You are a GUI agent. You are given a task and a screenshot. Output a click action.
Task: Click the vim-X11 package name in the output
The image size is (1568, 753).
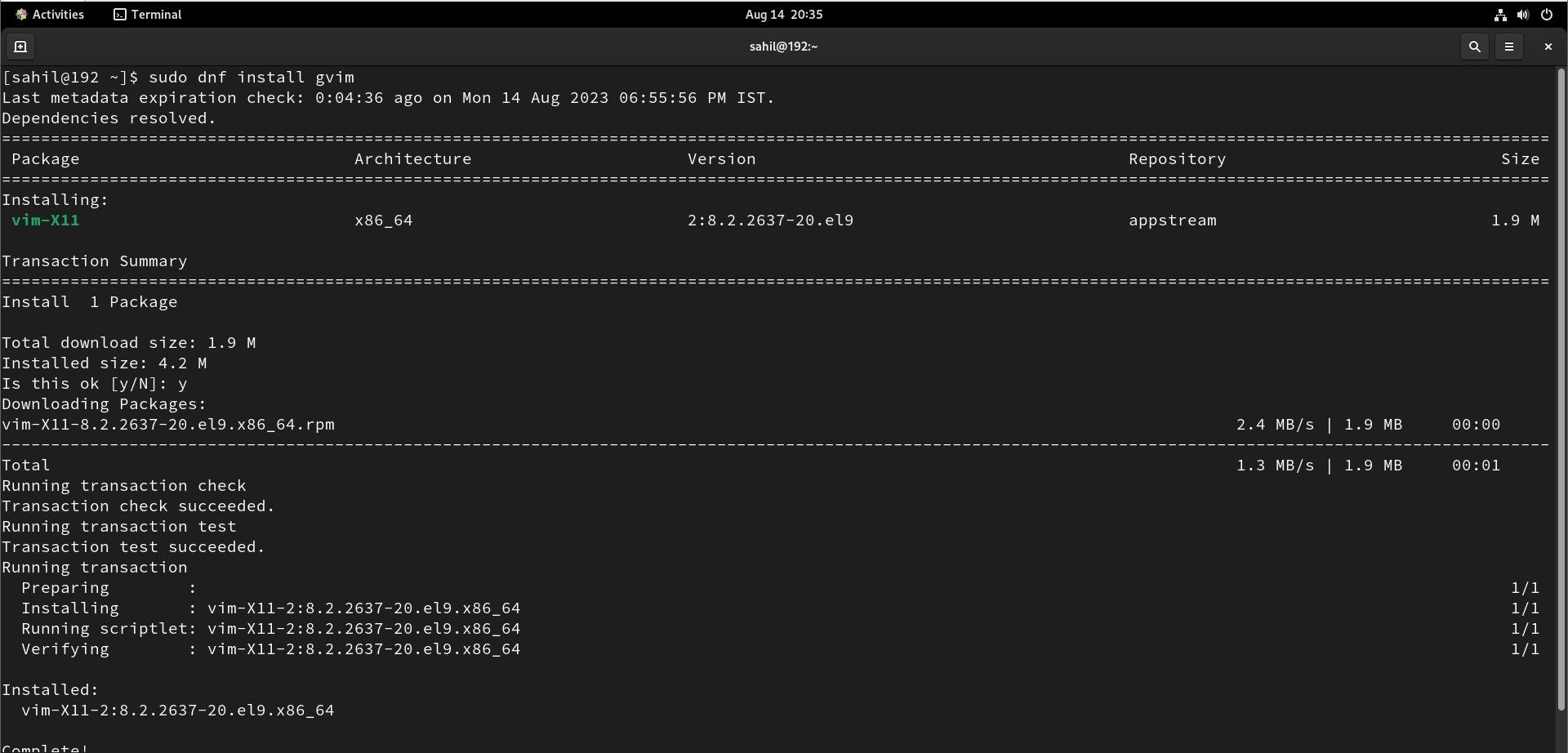click(x=46, y=220)
